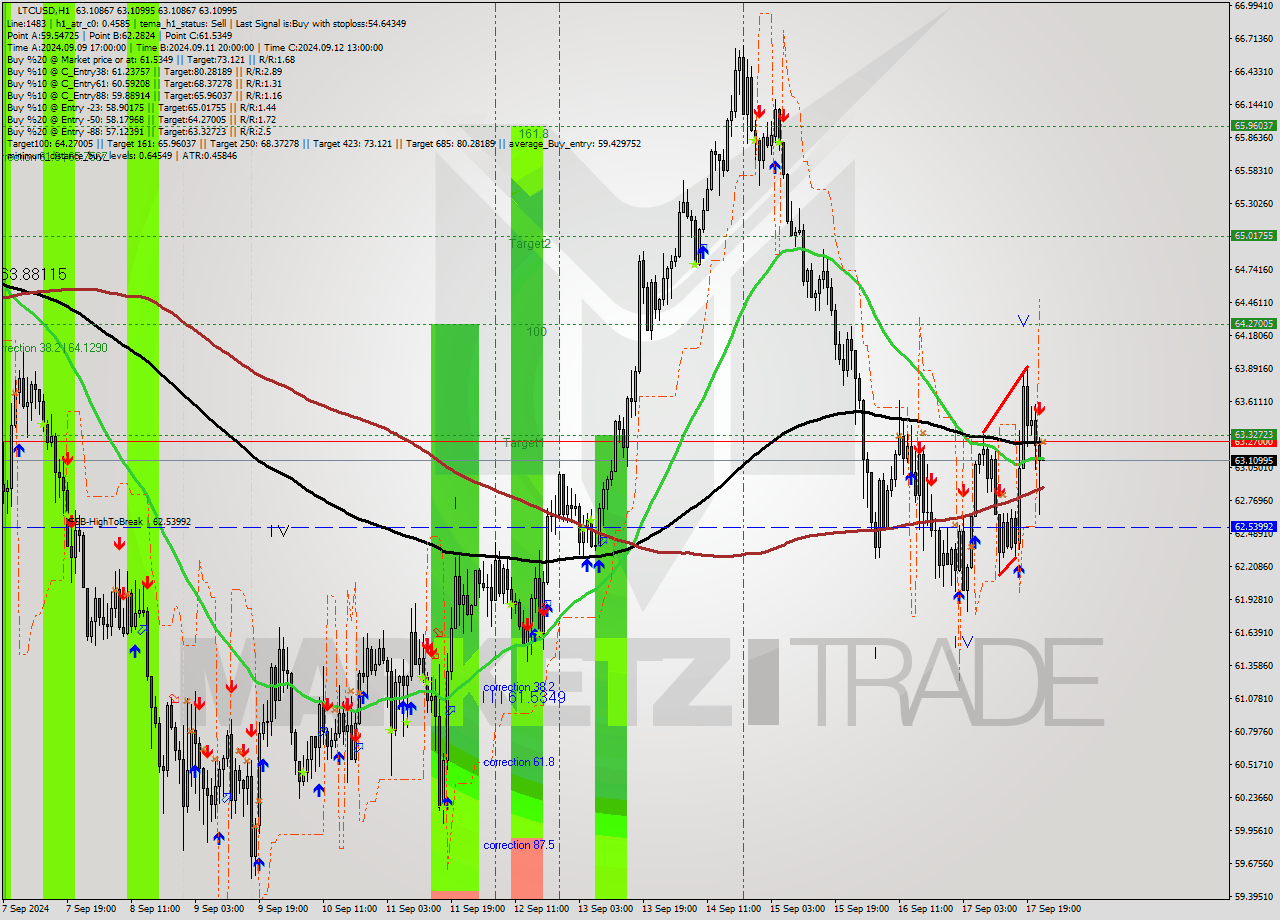Click the 66.99940 top price scale value

tap(1254, 5)
